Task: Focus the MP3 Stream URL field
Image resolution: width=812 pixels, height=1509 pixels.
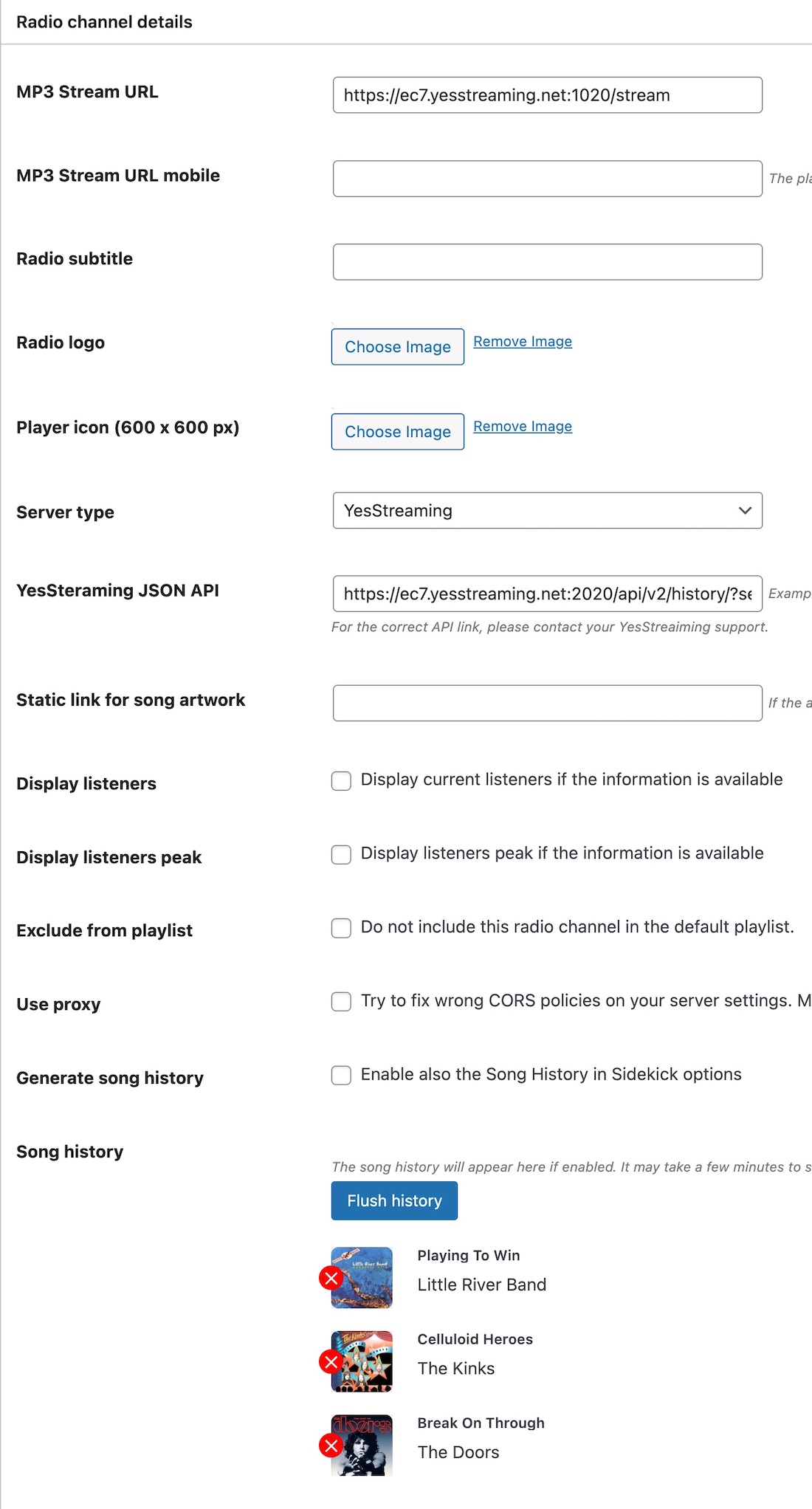Action: (x=548, y=95)
